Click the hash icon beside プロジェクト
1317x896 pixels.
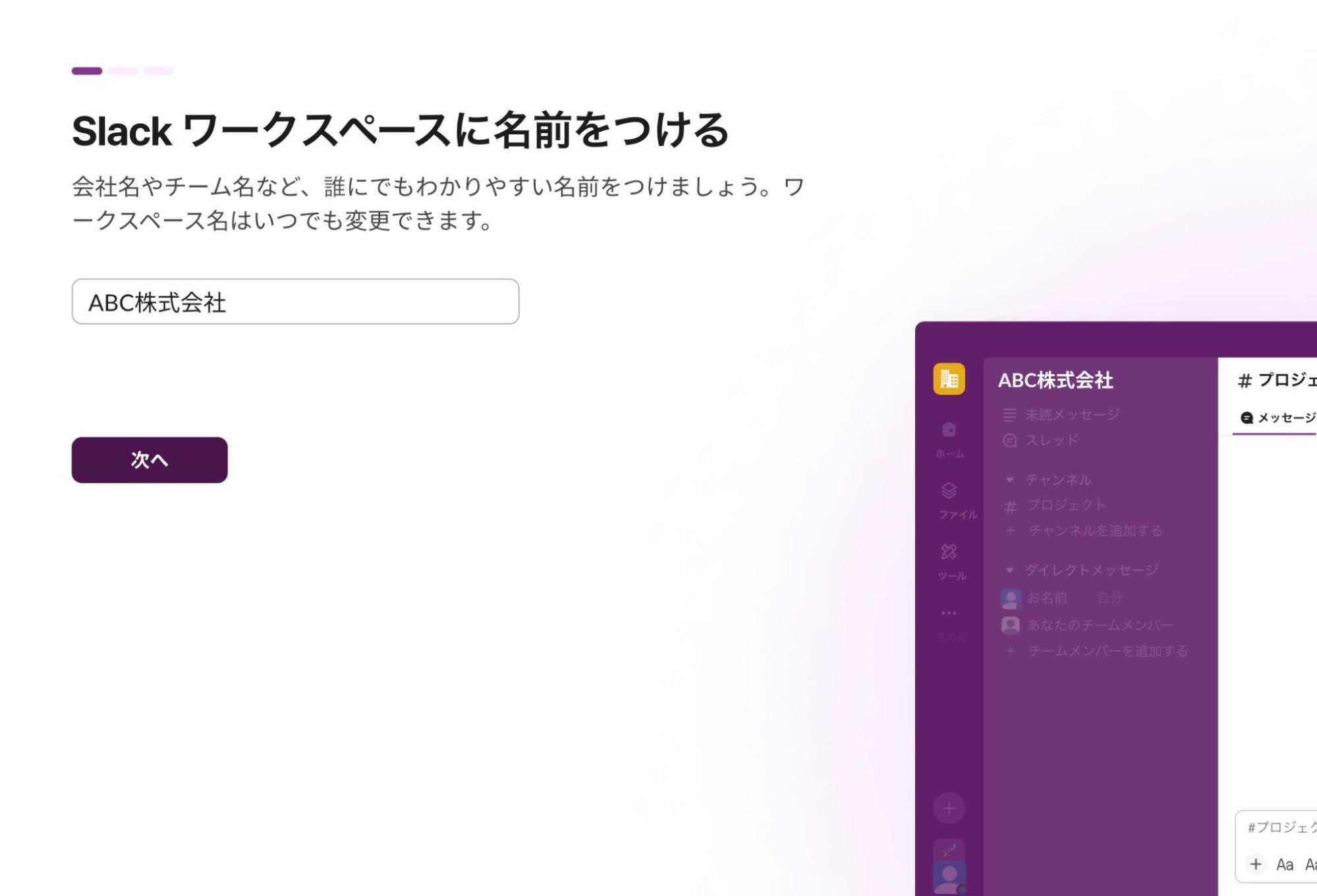[1011, 506]
